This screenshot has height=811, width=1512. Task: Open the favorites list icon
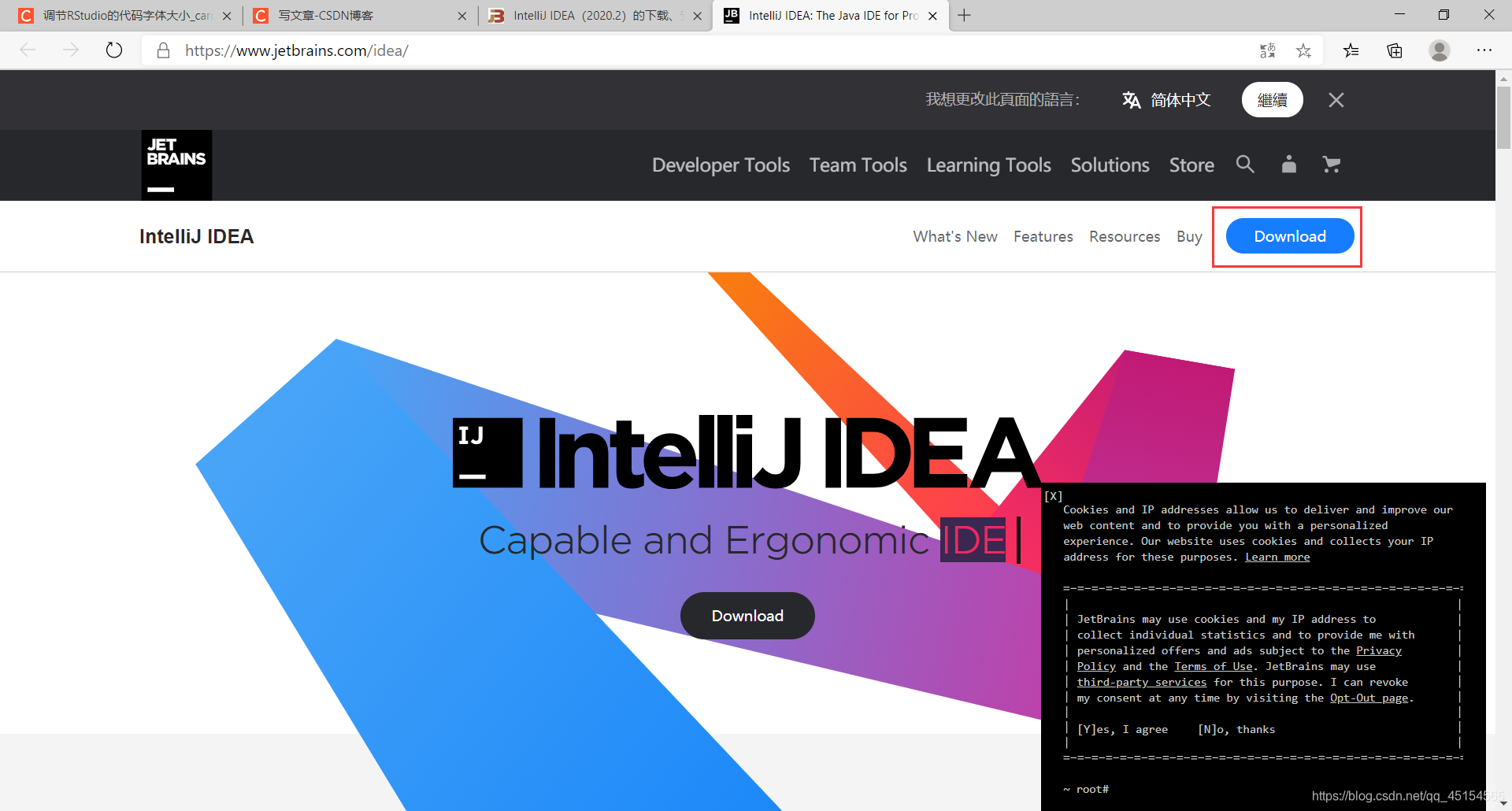pos(1351,50)
